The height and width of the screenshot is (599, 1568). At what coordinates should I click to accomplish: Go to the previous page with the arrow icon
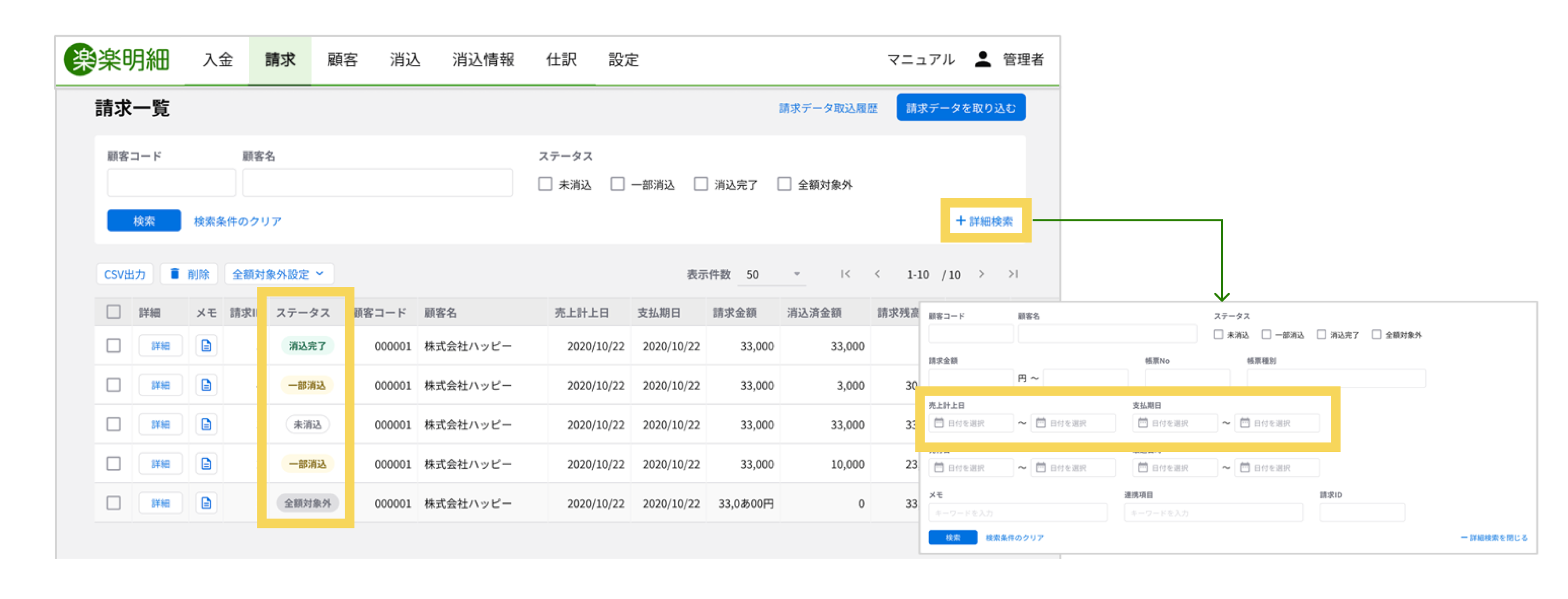[x=877, y=274]
